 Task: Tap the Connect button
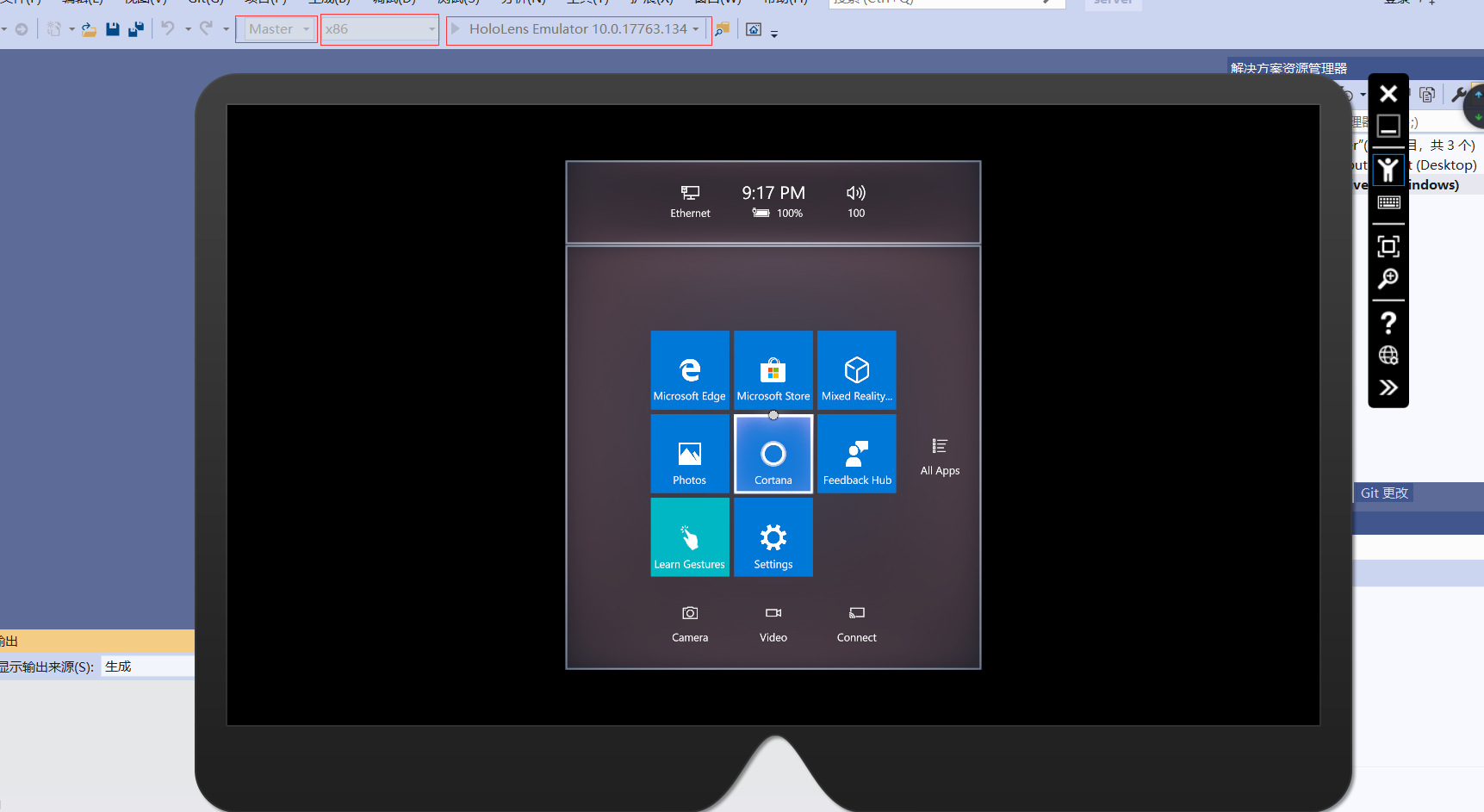[857, 624]
